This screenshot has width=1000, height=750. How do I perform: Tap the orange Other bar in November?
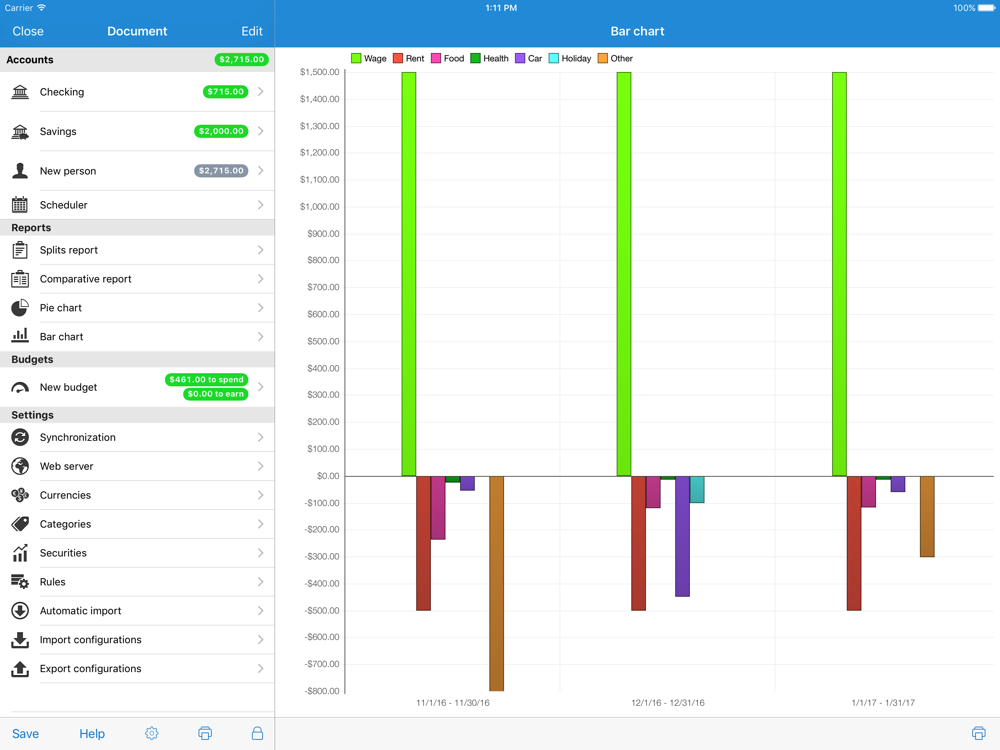(496, 584)
